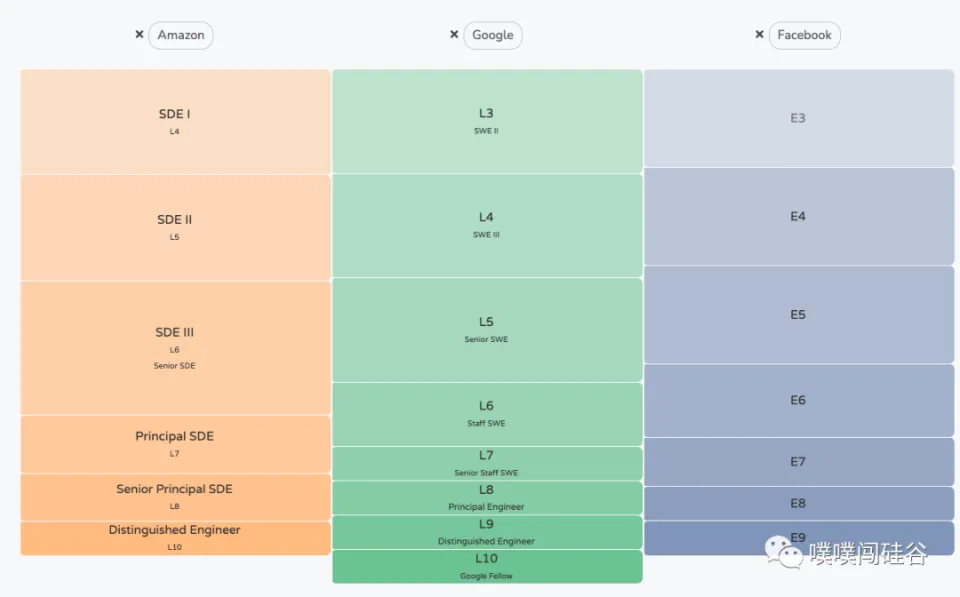Image resolution: width=960 pixels, height=597 pixels.
Task: Select Google L3 SWE II block
Action: pos(487,121)
